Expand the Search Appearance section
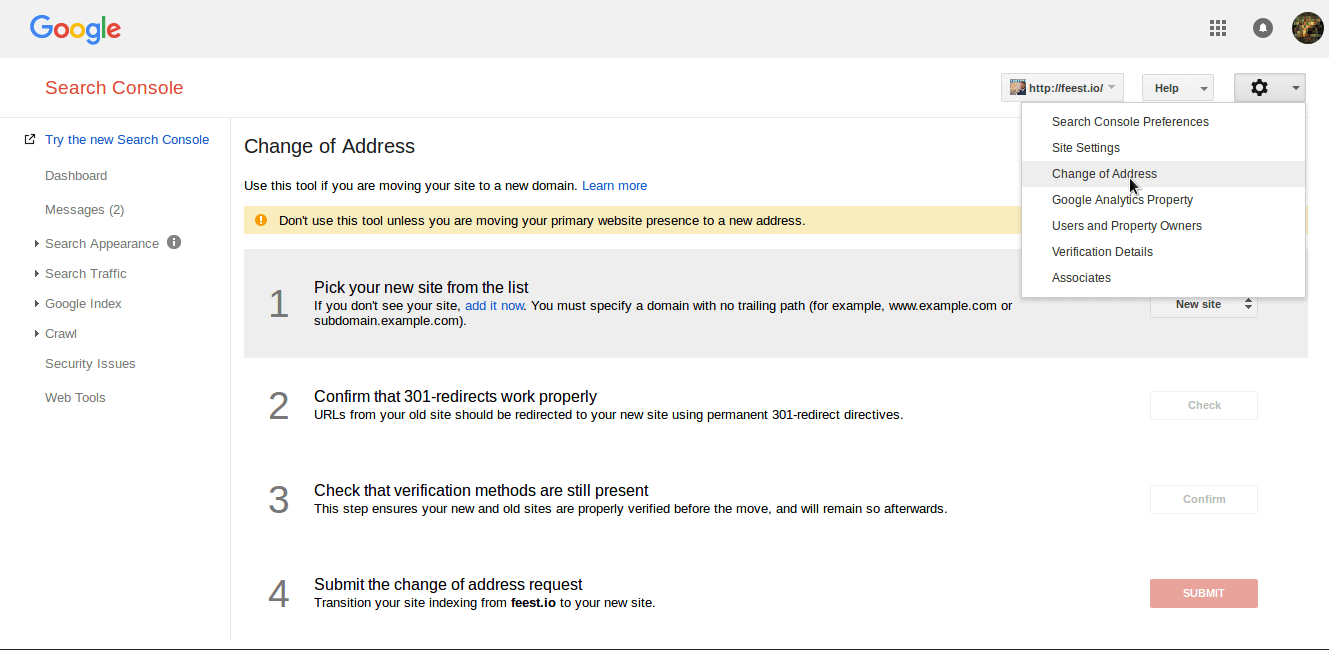The width and height of the screenshot is (1329, 650). 37,243
